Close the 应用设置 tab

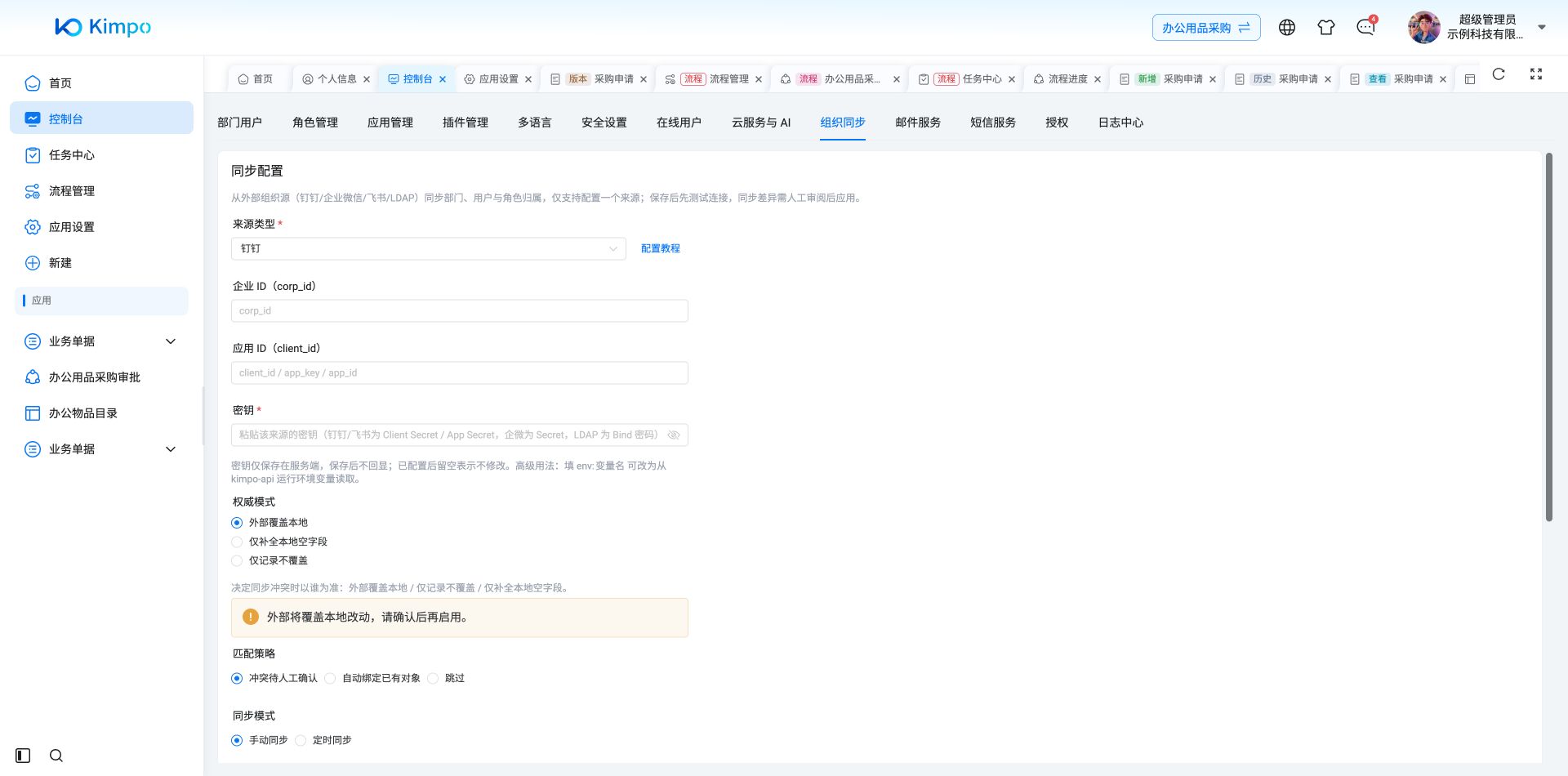(x=528, y=79)
